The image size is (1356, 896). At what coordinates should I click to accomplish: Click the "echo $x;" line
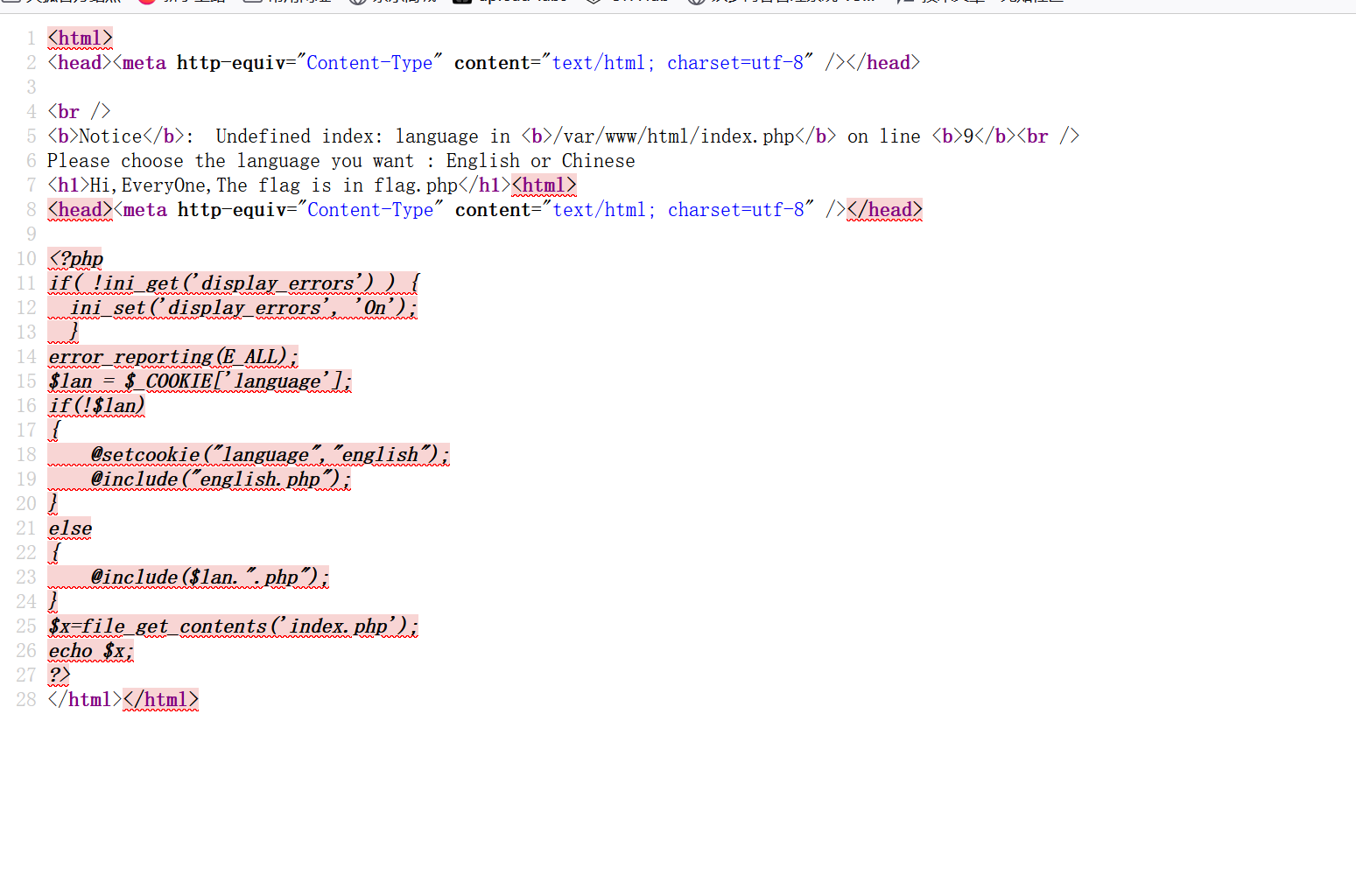(91, 651)
